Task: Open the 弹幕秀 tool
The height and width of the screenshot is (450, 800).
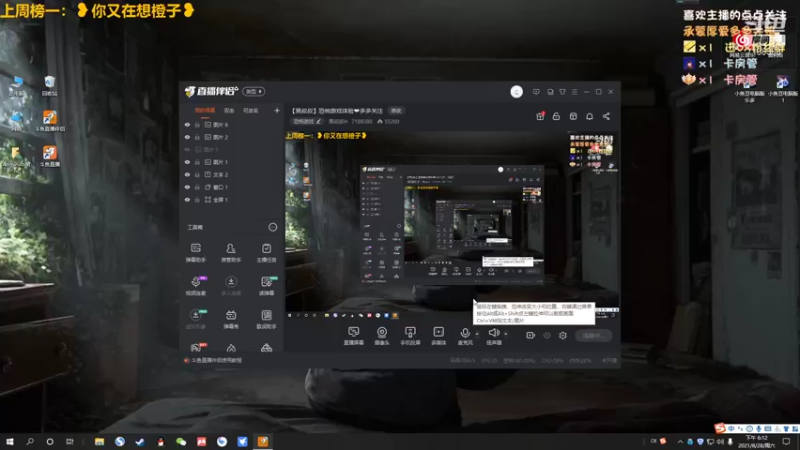Action: pos(231,319)
